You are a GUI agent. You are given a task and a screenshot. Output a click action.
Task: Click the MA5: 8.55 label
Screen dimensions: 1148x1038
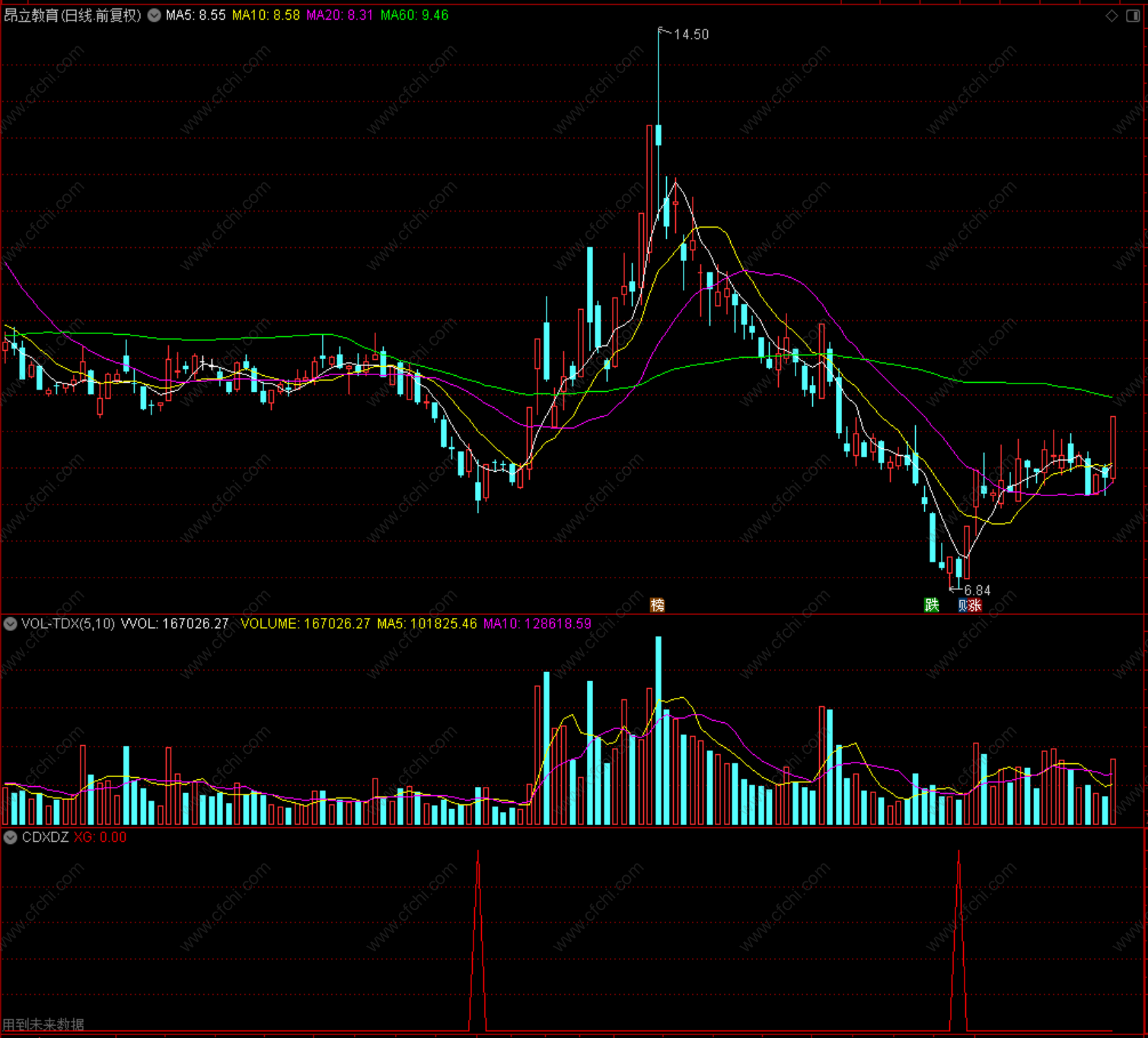pos(196,15)
